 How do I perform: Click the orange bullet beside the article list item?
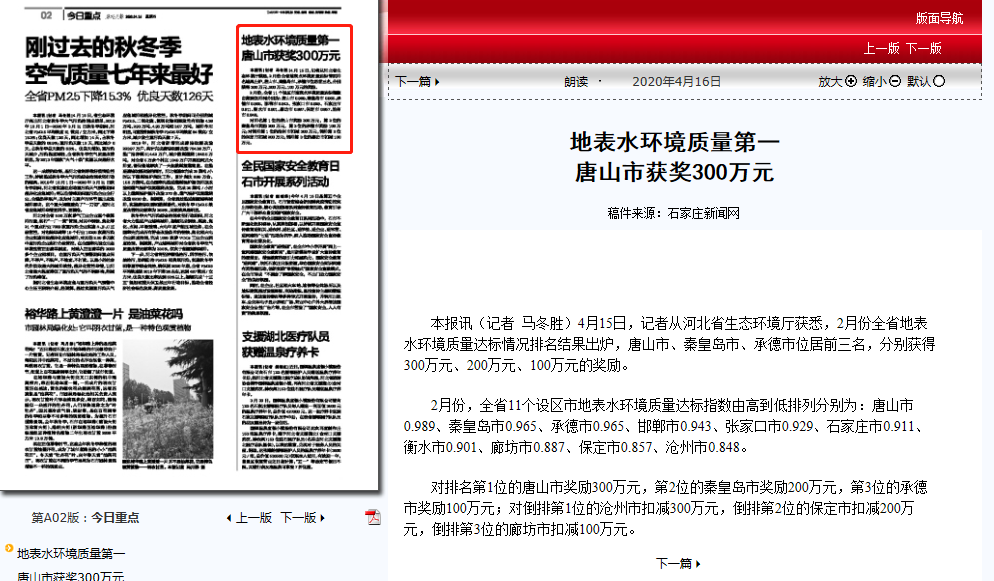tap(9, 548)
